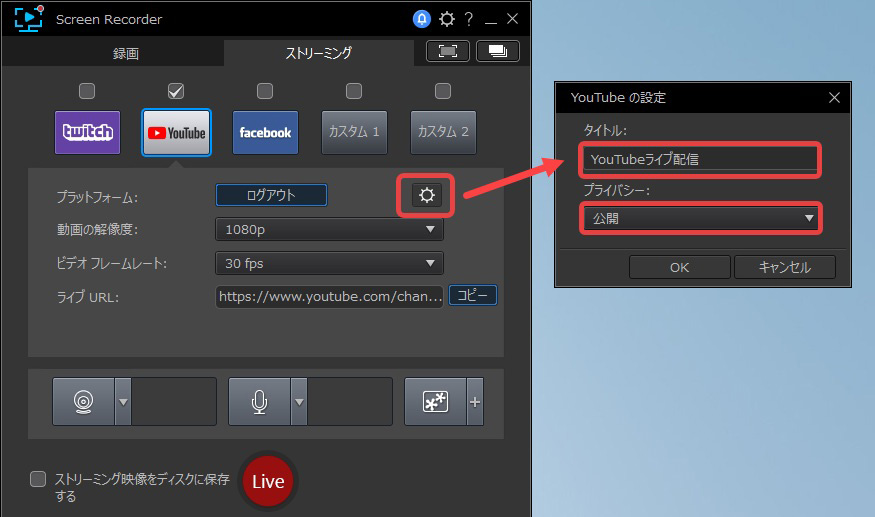Click the タイトル input field
Screen dimensions: 875x517
coord(700,159)
